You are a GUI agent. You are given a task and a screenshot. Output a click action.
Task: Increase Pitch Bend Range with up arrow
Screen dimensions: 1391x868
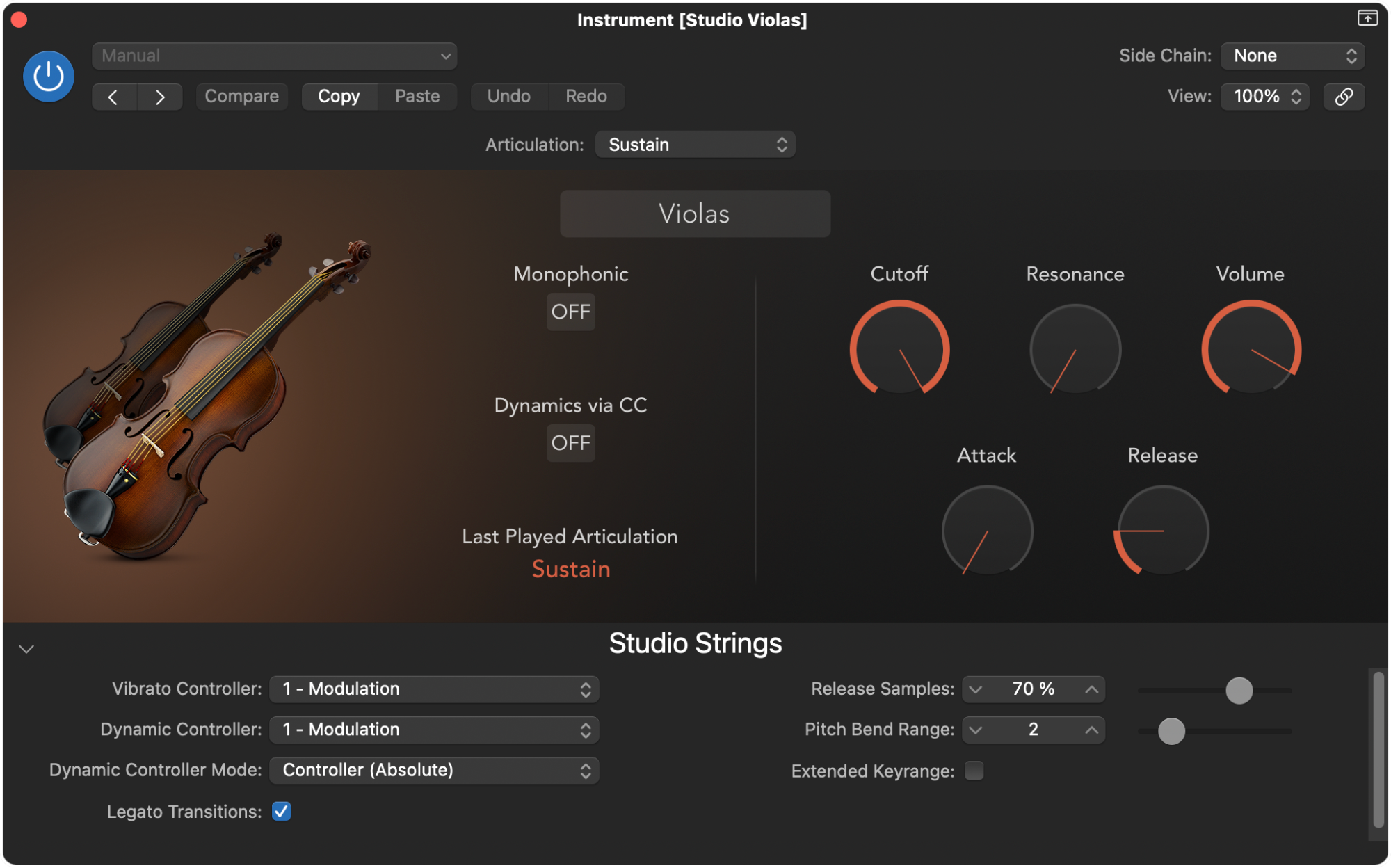pos(1092,730)
